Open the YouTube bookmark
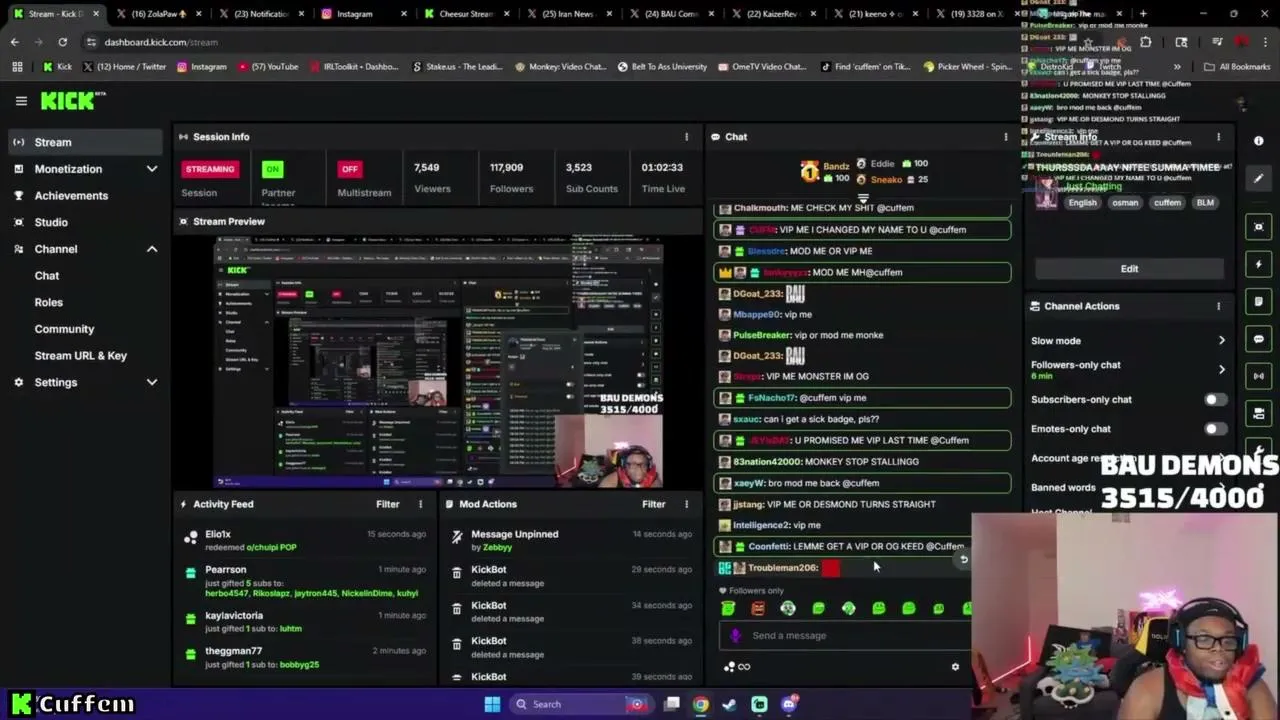 268,67
